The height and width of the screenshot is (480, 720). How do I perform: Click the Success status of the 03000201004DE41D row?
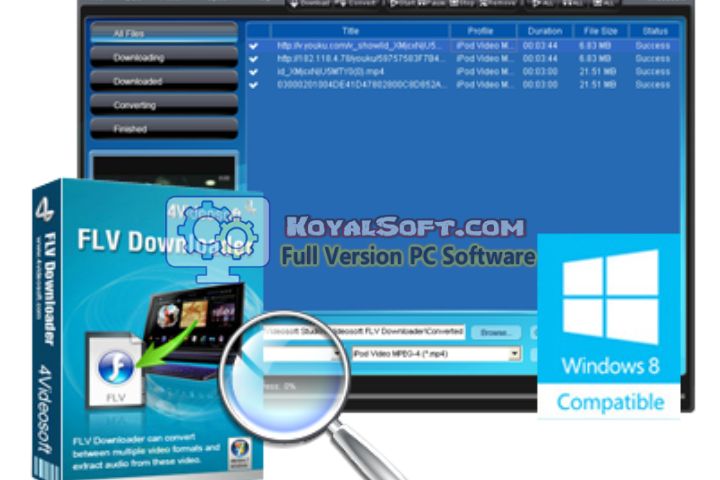tap(652, 85)
